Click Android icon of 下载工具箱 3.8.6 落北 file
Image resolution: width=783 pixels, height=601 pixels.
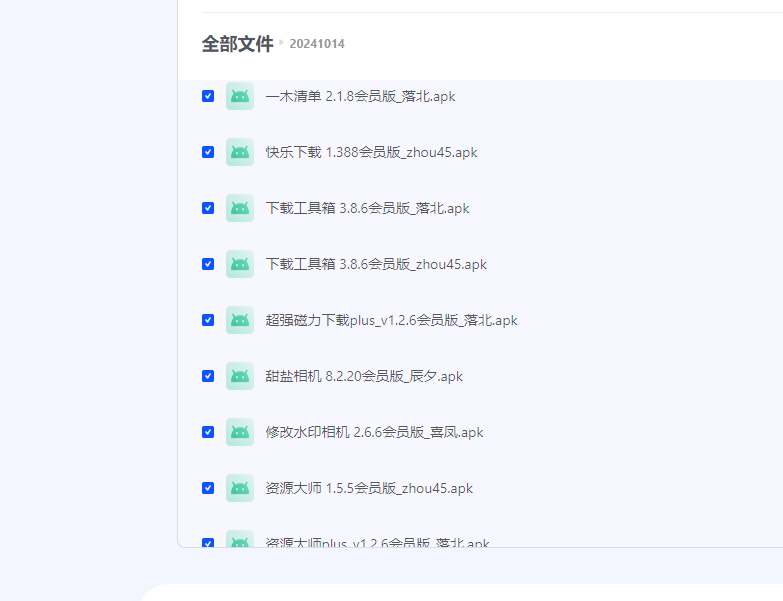(x=240, y=208)
